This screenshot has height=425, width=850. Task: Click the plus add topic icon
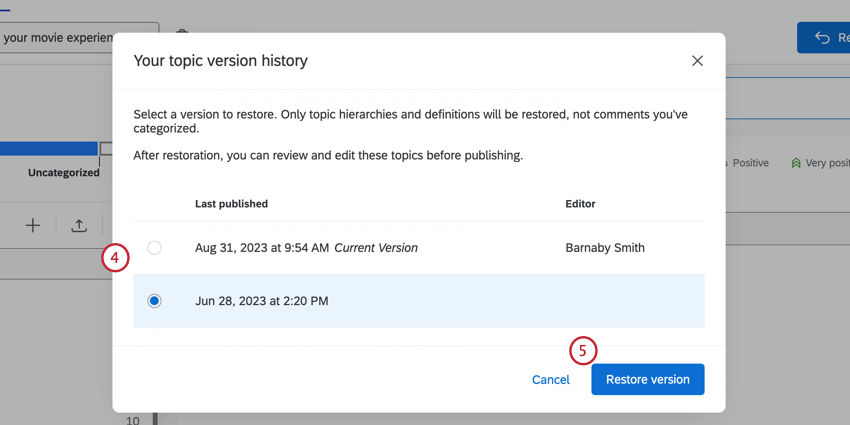(x=33, y=226)
